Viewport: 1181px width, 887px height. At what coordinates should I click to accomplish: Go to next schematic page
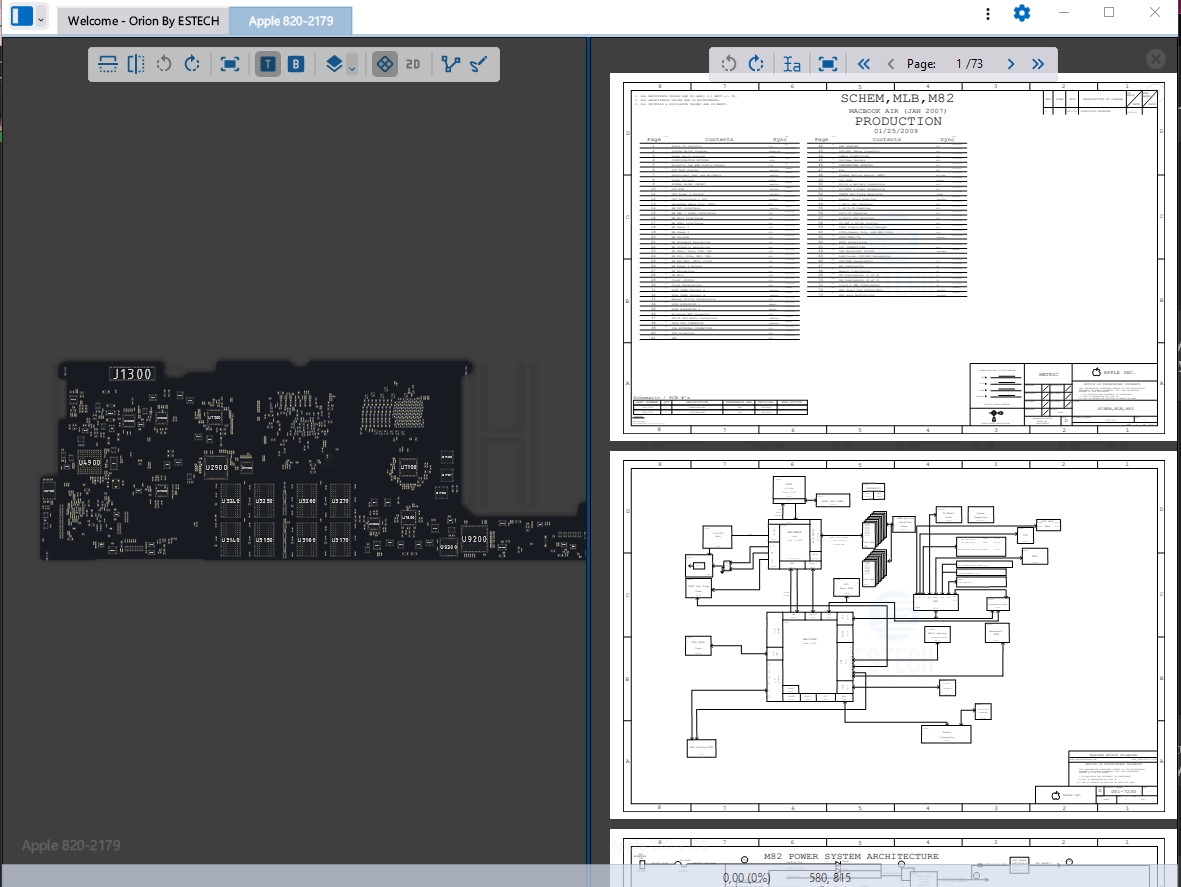[x=1011, y=64]
